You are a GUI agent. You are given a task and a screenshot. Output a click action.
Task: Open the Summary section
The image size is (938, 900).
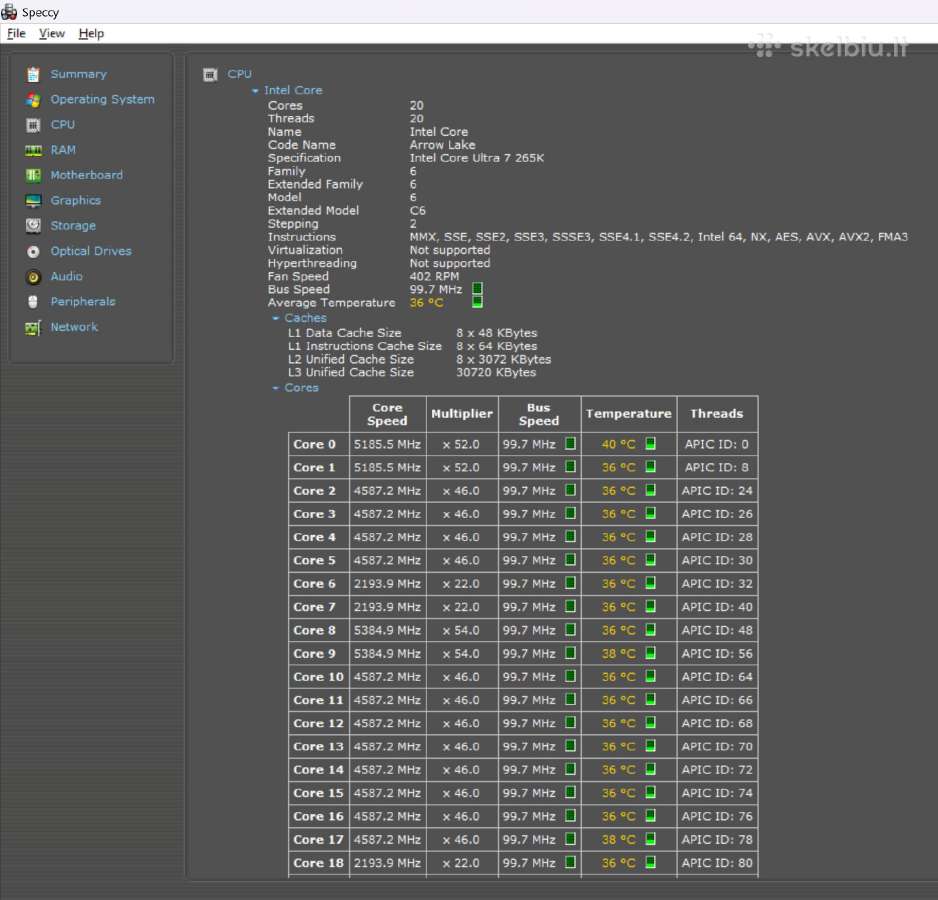[x=78, y=74]
